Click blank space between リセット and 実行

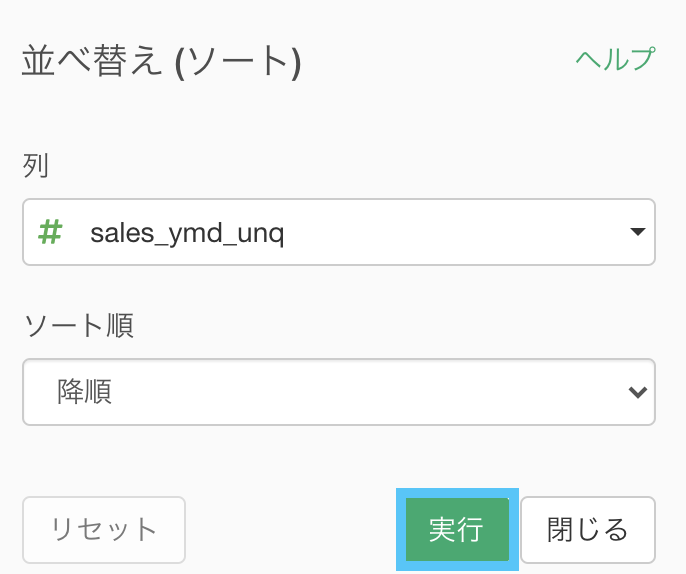click(x=291, y=530)
